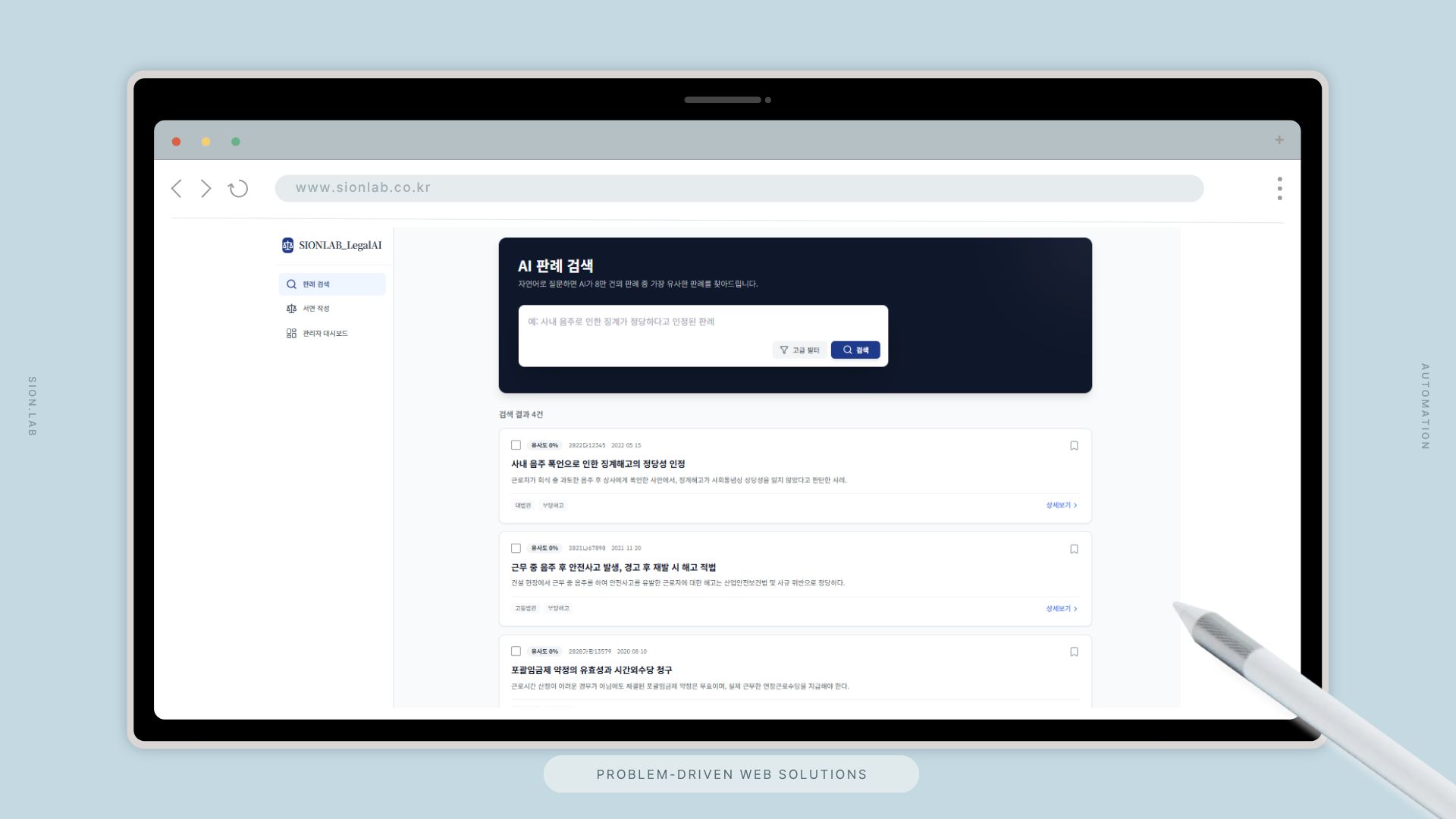Check the box for 사내 음주 폭언 result

(x=516, y=445)
